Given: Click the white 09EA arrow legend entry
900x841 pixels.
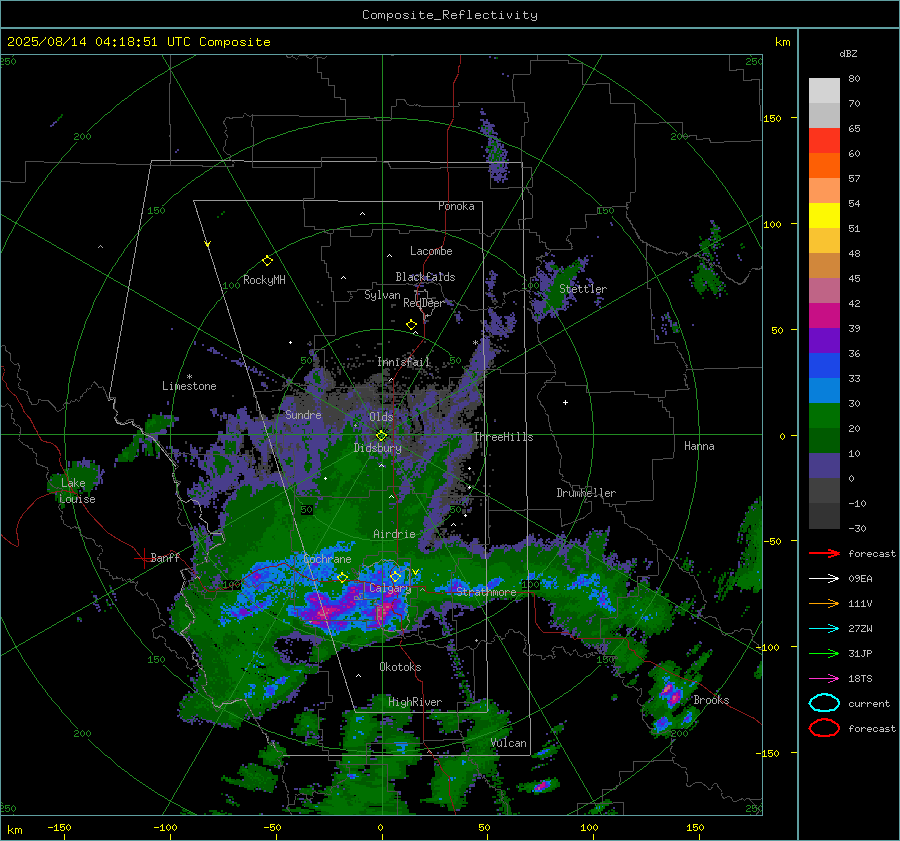Looking at the screenshot, I should (x=825, y=579).
